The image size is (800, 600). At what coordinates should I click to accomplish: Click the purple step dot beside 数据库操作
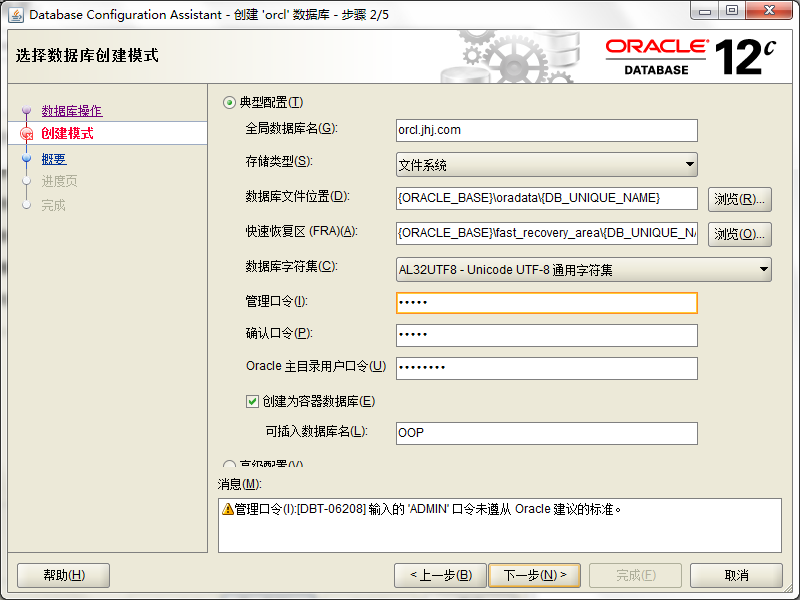(27, 110)
